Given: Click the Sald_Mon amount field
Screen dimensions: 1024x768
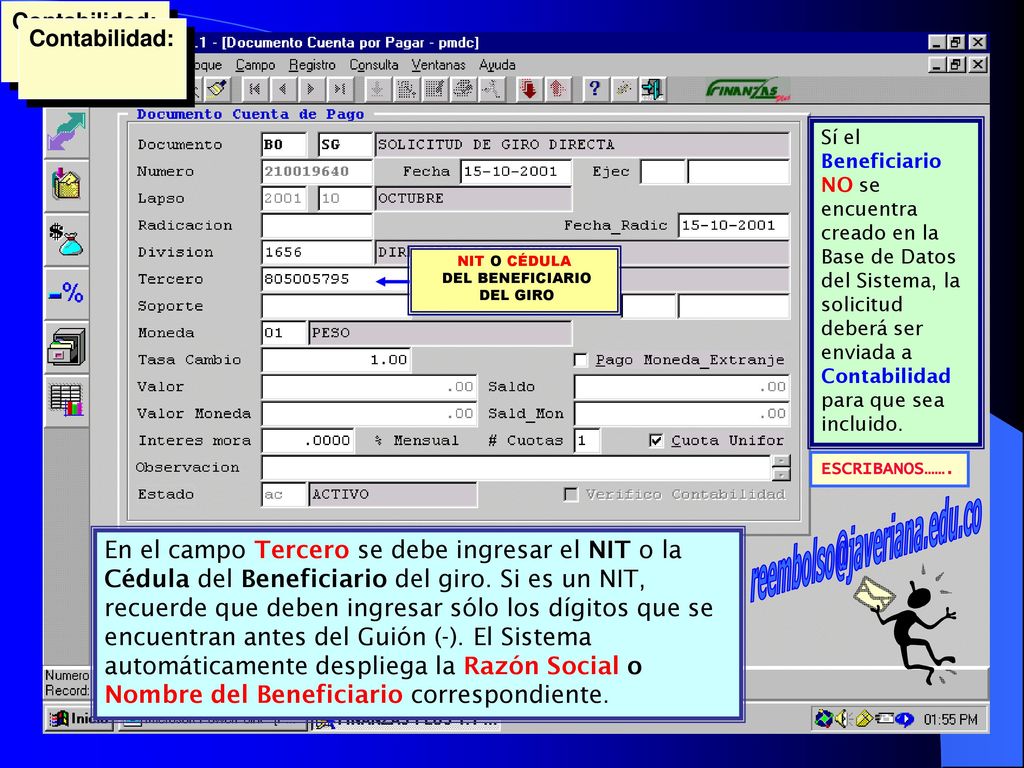Looking at the screenshot, I should [x=682, y=413].
